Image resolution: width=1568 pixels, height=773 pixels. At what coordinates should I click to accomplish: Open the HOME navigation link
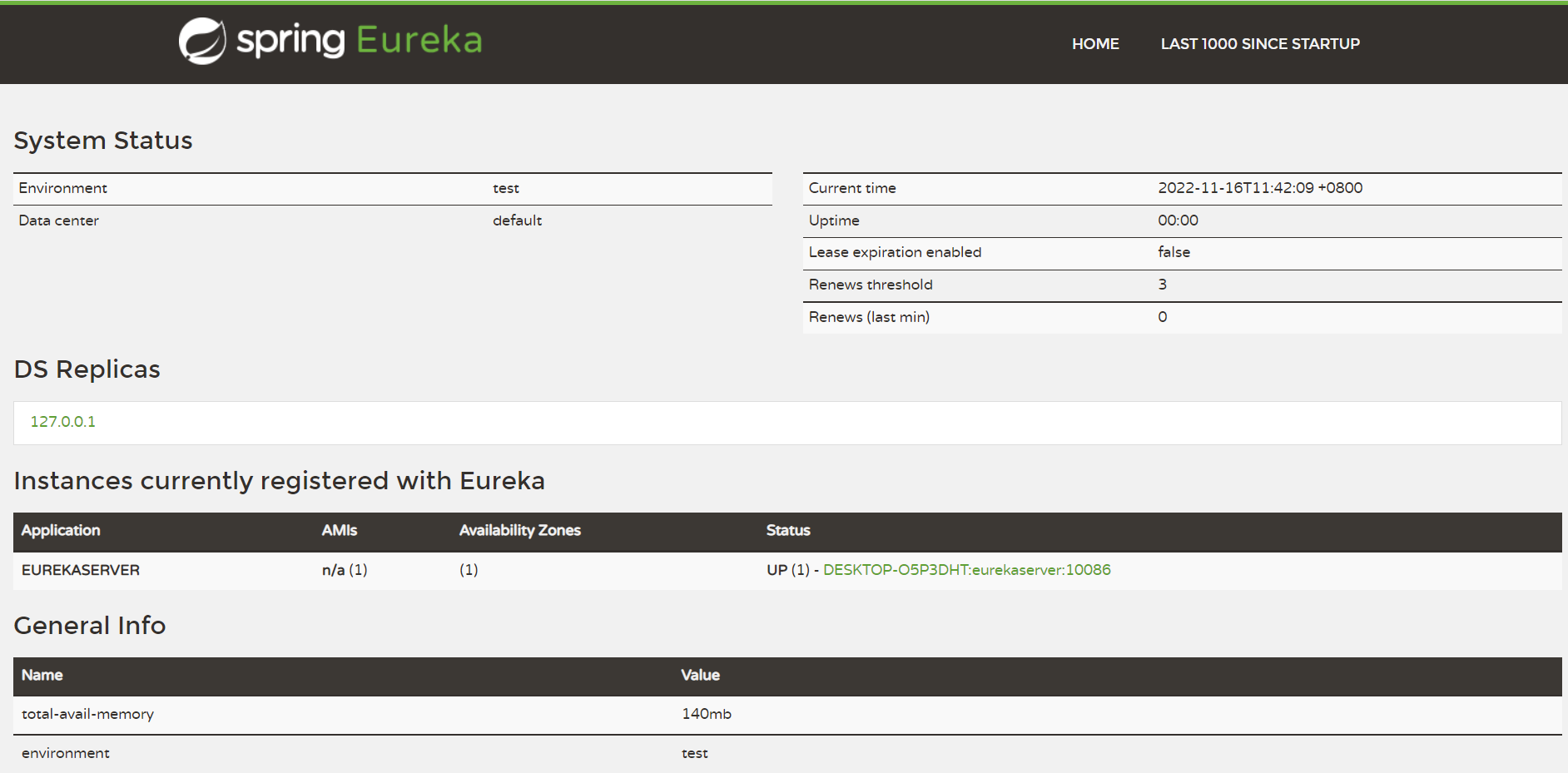1095,44
